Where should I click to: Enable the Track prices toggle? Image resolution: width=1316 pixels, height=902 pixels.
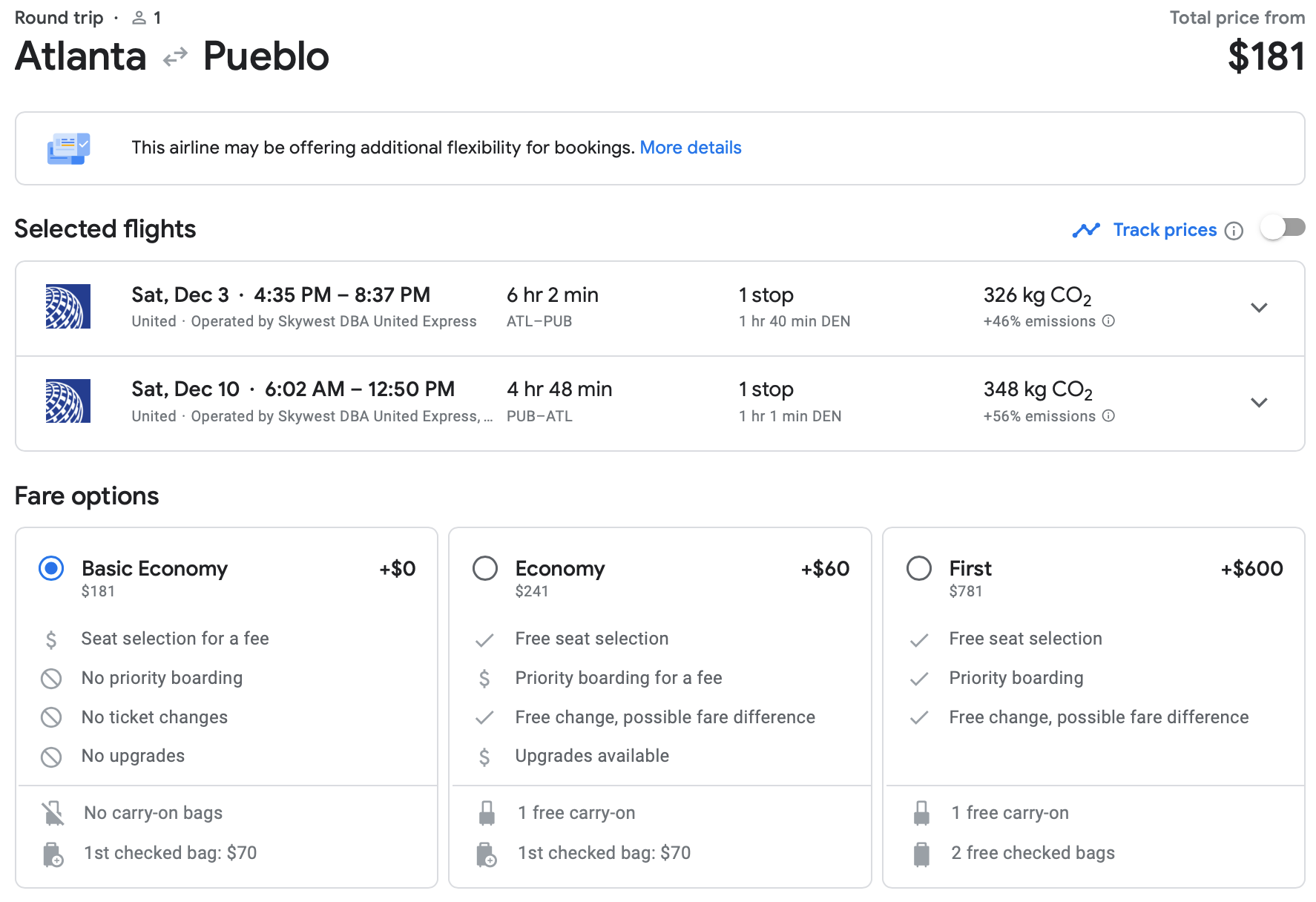click(x=1283, y=228)
